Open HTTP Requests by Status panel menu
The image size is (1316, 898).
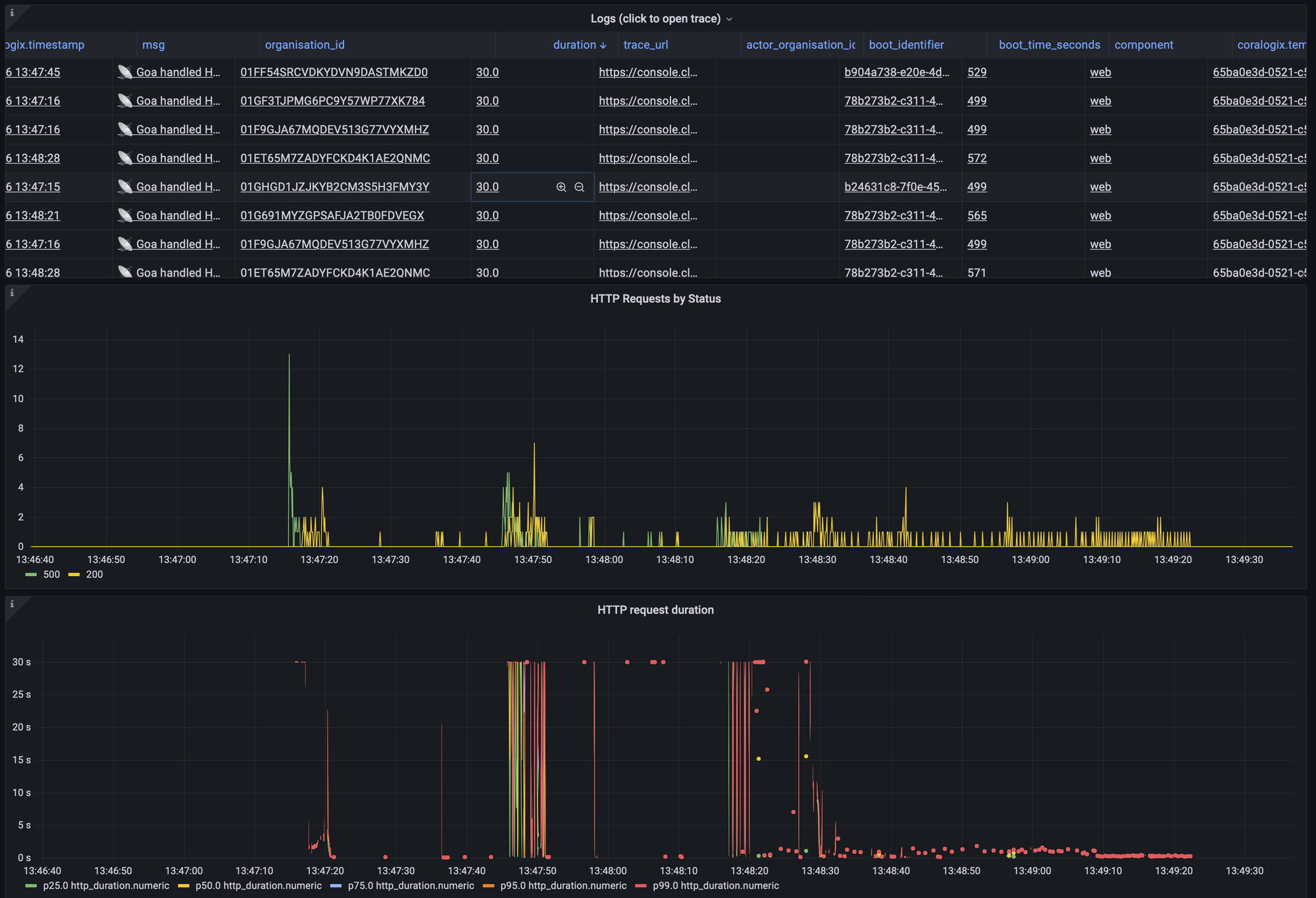655,299
